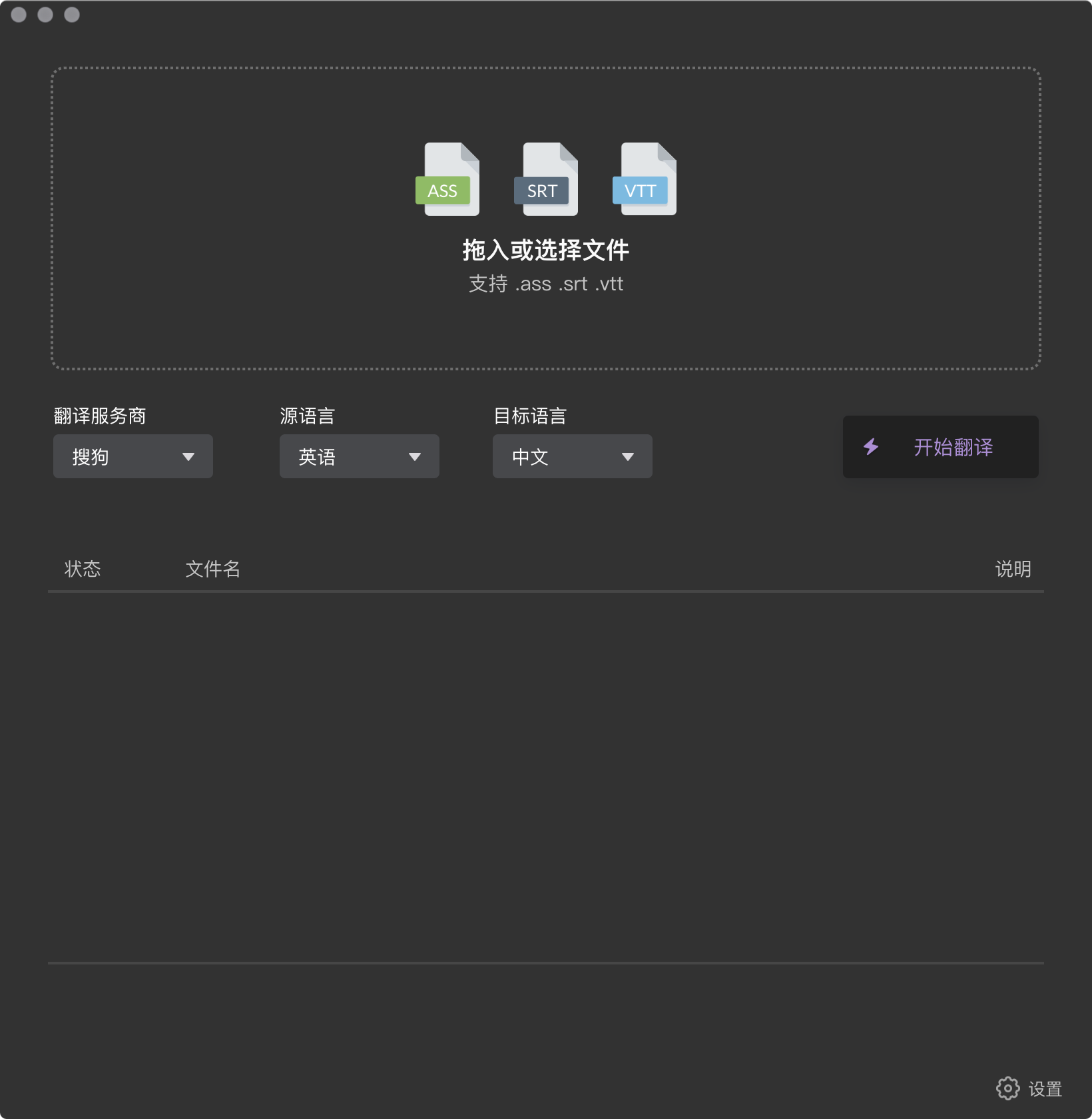The width and height of the screenshot is (1092, 1119).
Task: Click the blue VTT file icon
Action: 644,179
